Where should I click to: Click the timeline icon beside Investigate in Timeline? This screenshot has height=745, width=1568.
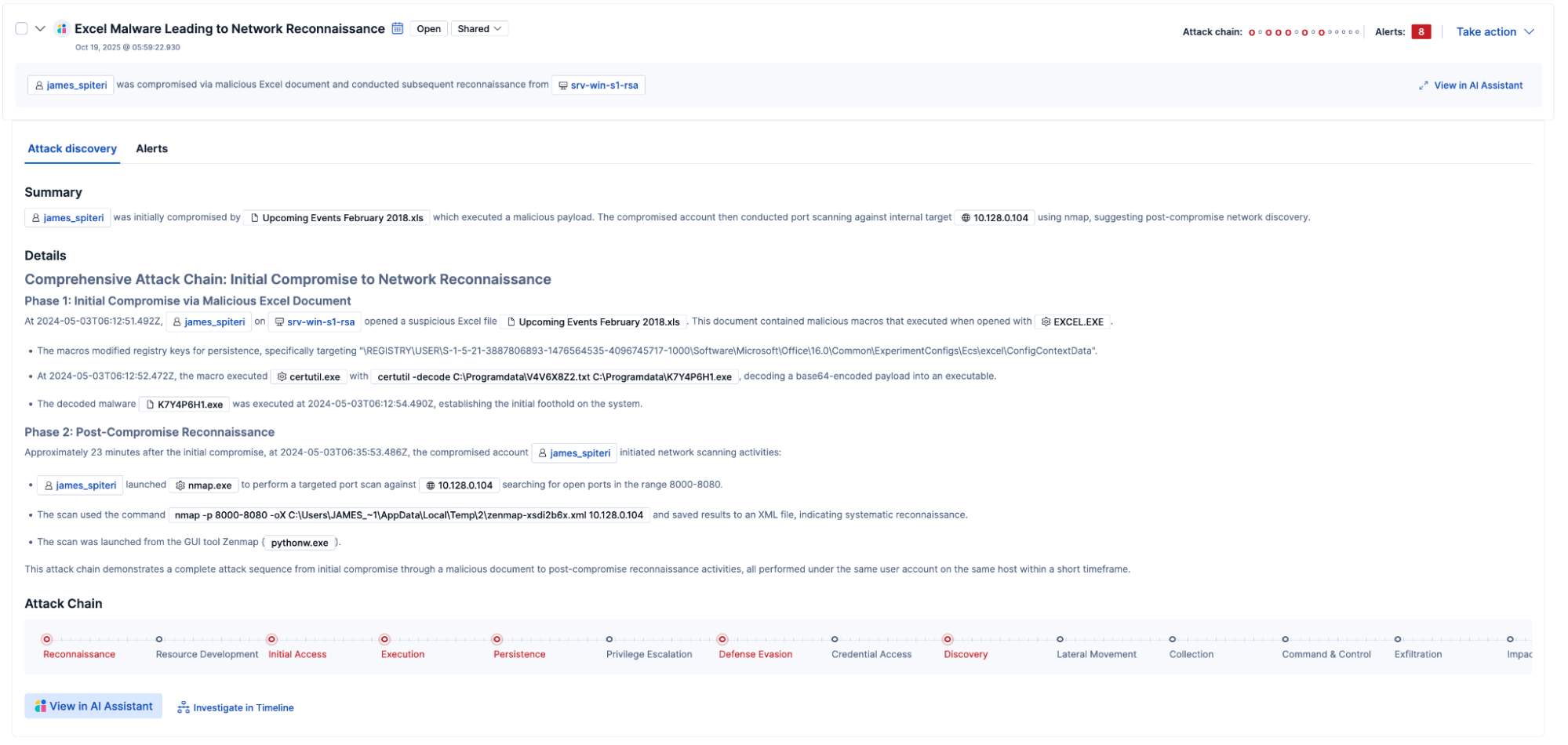click(182, 707)
